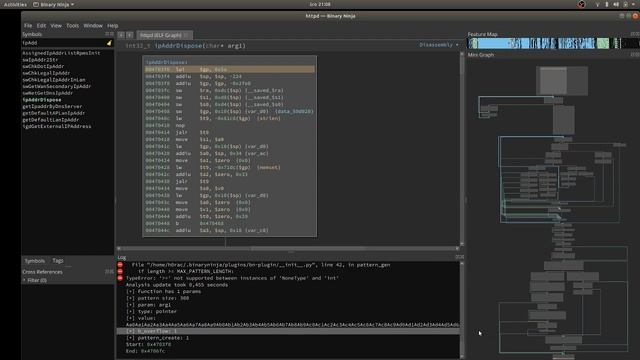Image resolution: width=640 pixels, height=360 pixels.
Task: Click the ipAddrDispose function name in header
Action: [x=178, y=46]
